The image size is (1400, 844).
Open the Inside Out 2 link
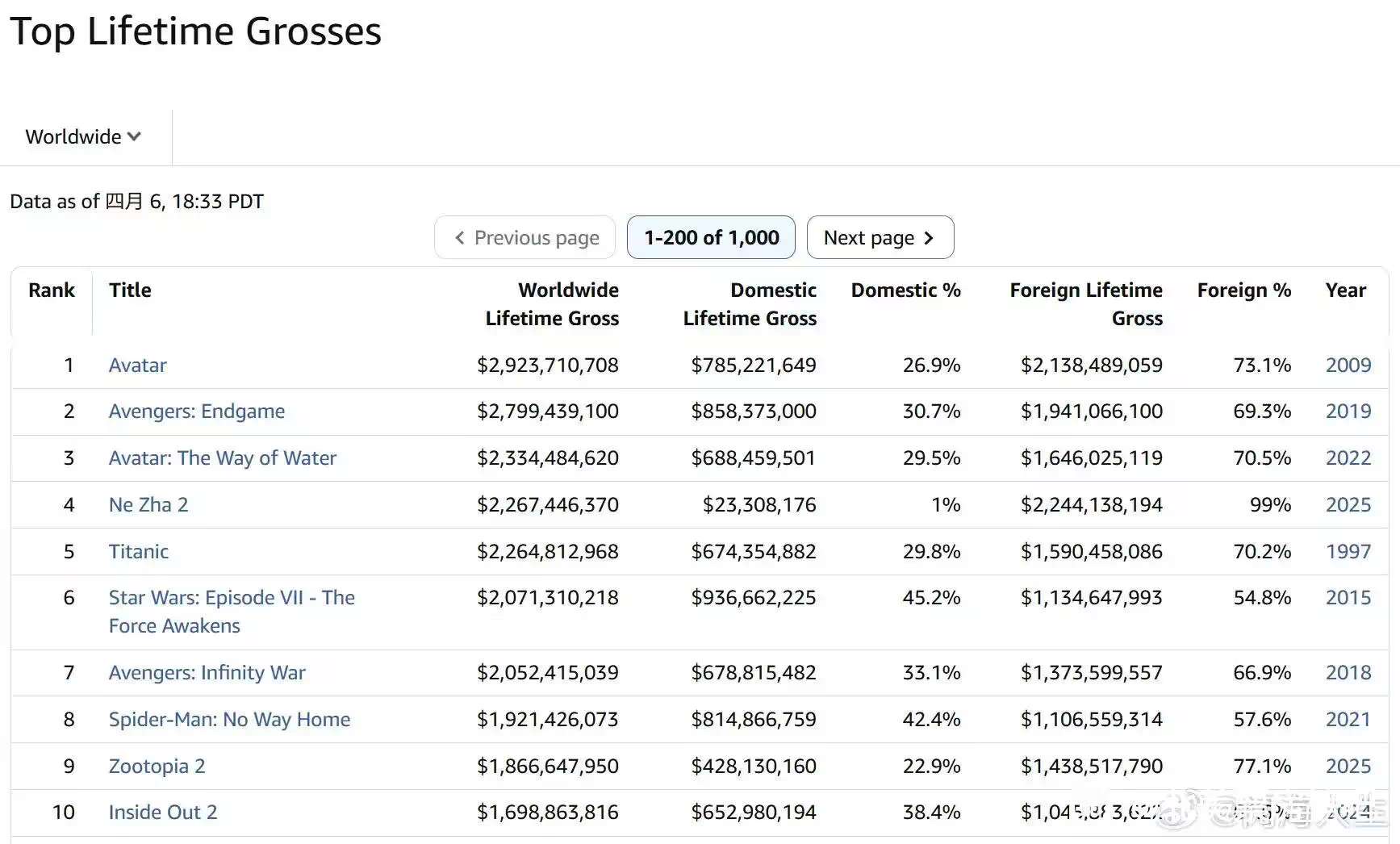pyautogui.click(x=163, y=813)
